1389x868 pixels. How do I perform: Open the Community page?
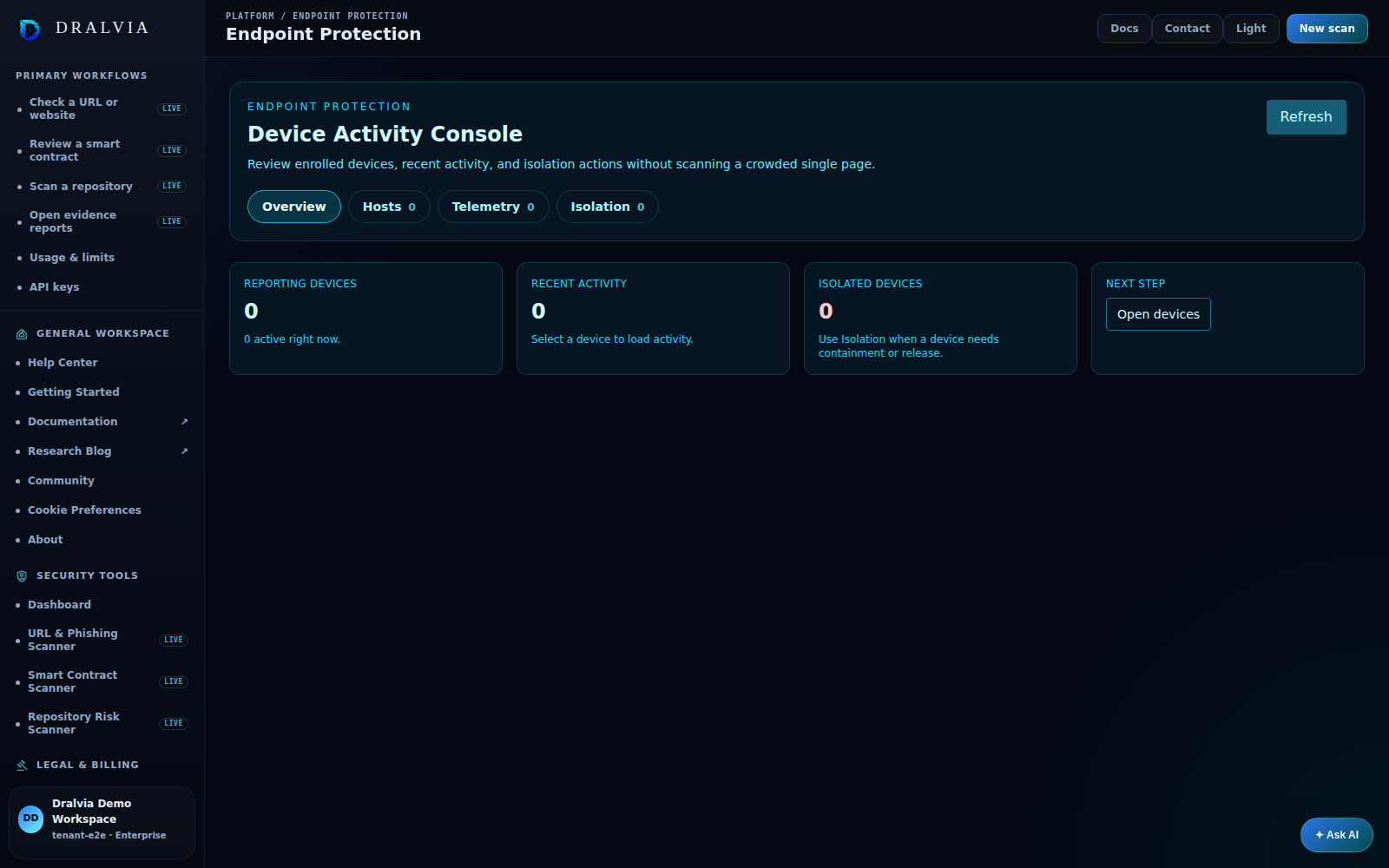coord(102,481)
